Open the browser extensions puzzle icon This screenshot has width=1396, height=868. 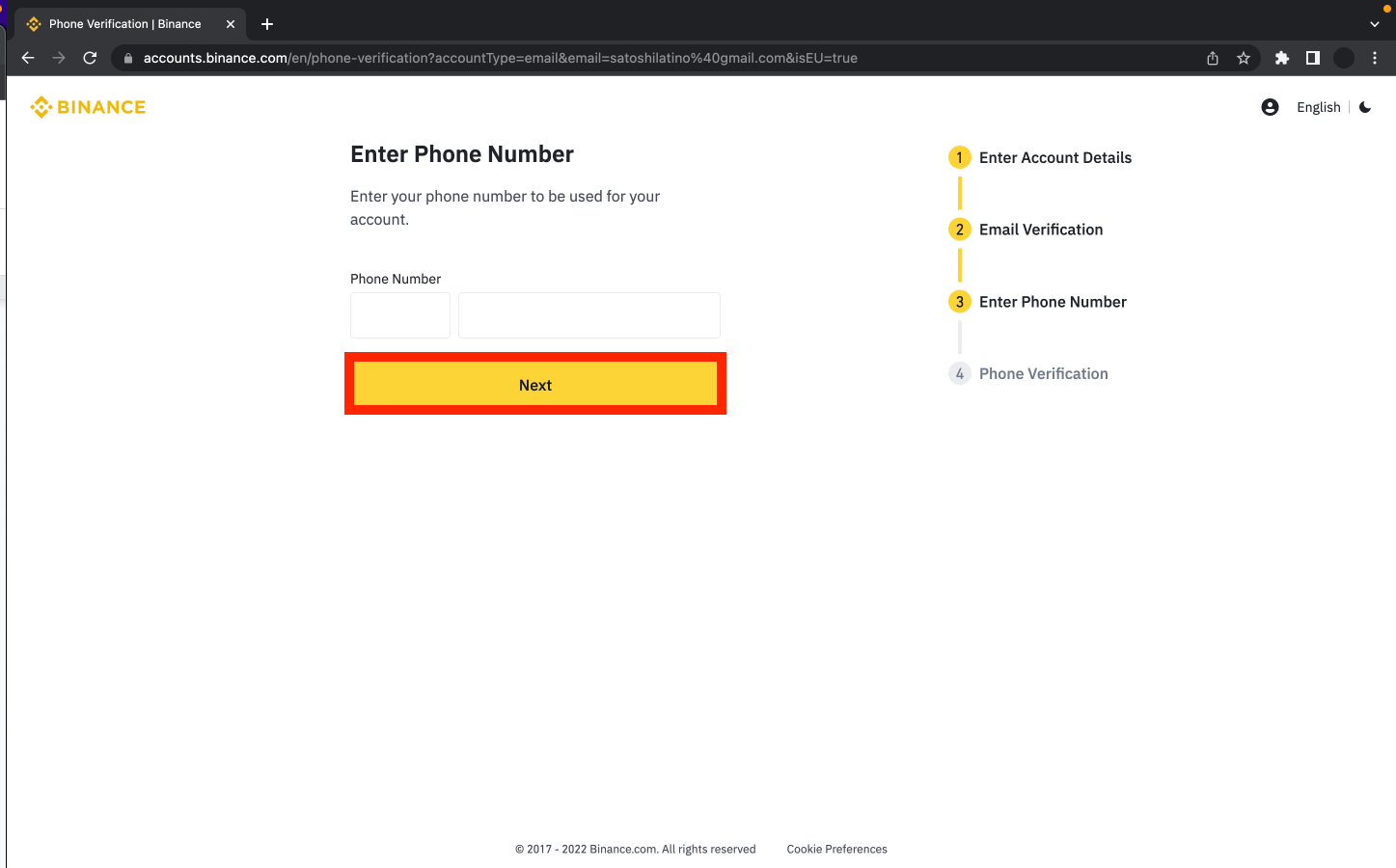pyautogui.click(x=1282, y=58)
